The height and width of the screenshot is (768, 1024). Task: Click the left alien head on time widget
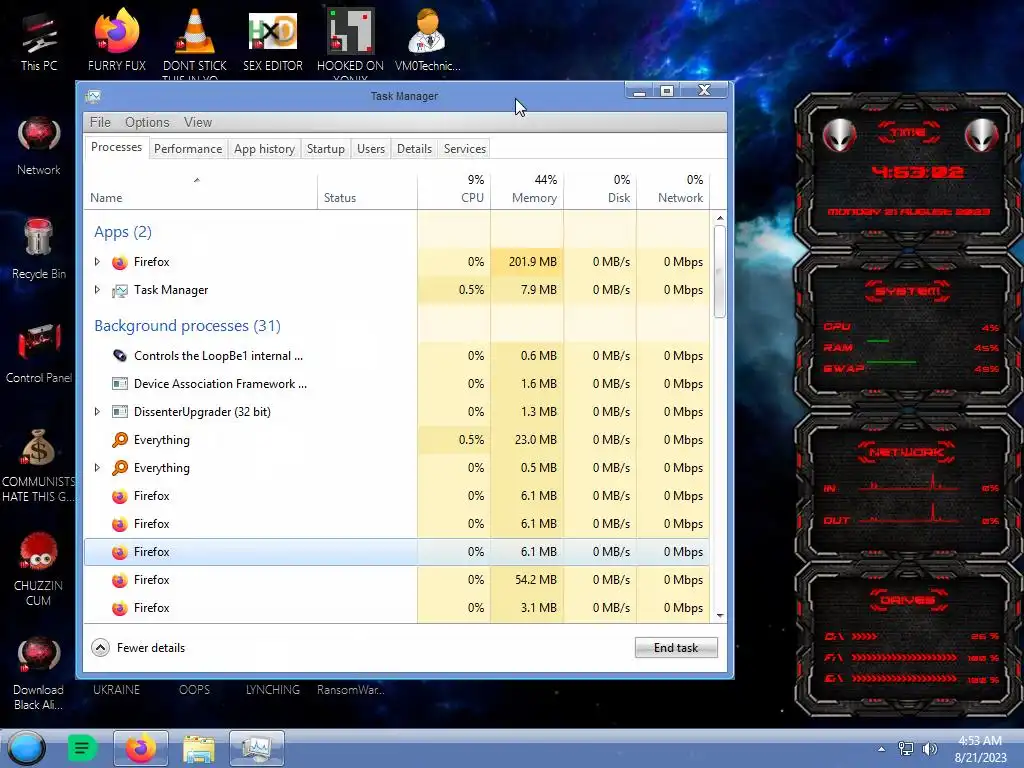coord(839,136)
